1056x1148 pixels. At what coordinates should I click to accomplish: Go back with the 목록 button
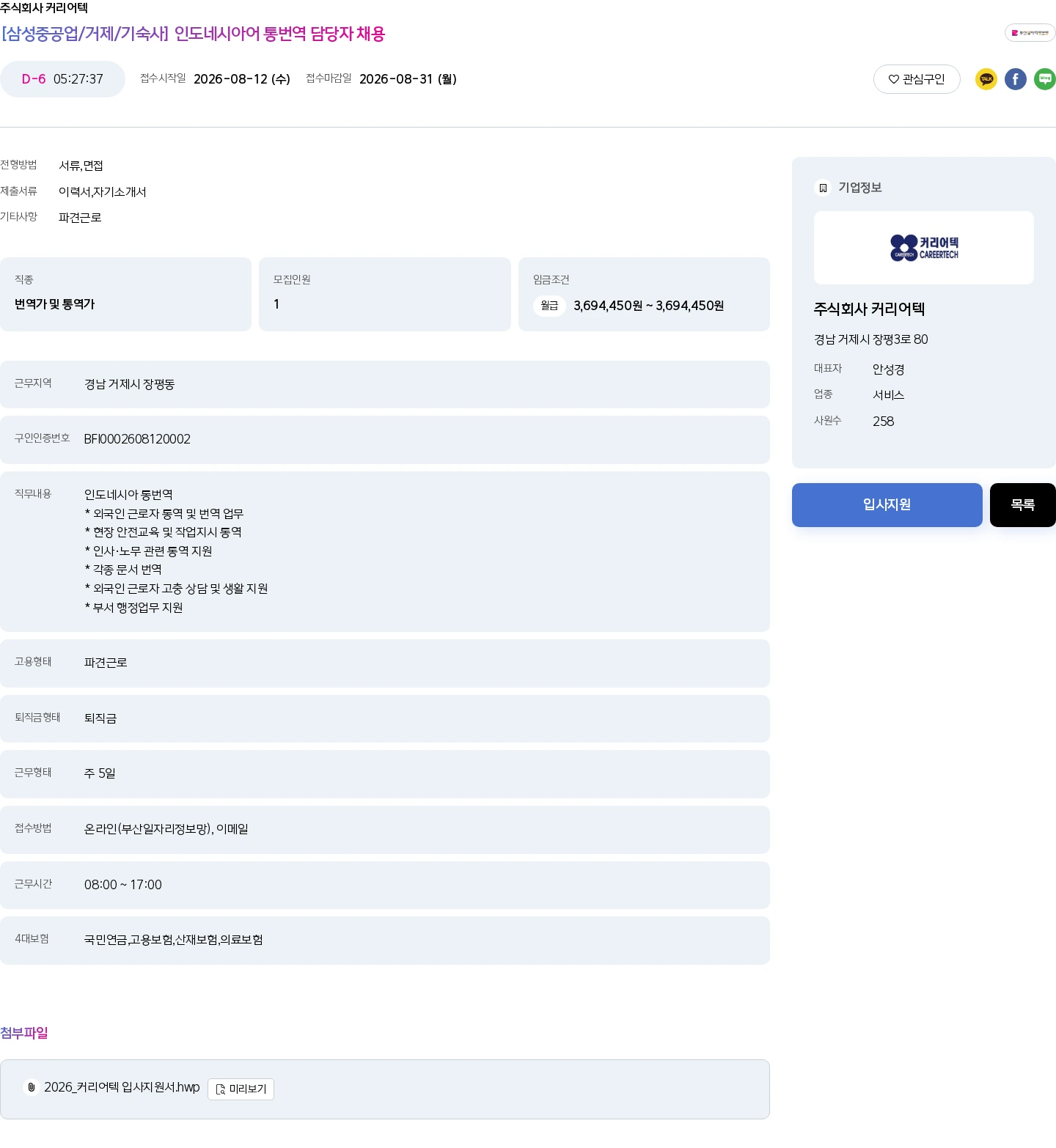coord(1023,505)
